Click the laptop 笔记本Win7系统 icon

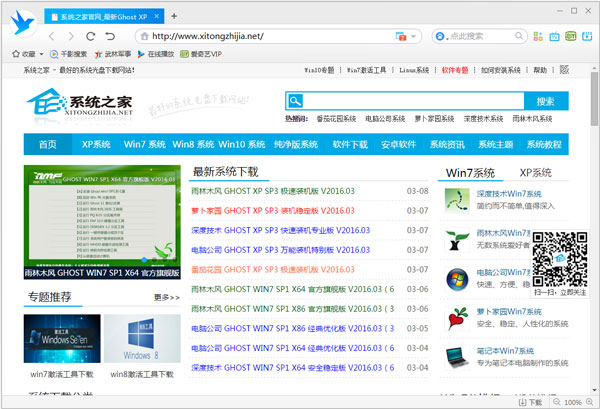[457, 357]
